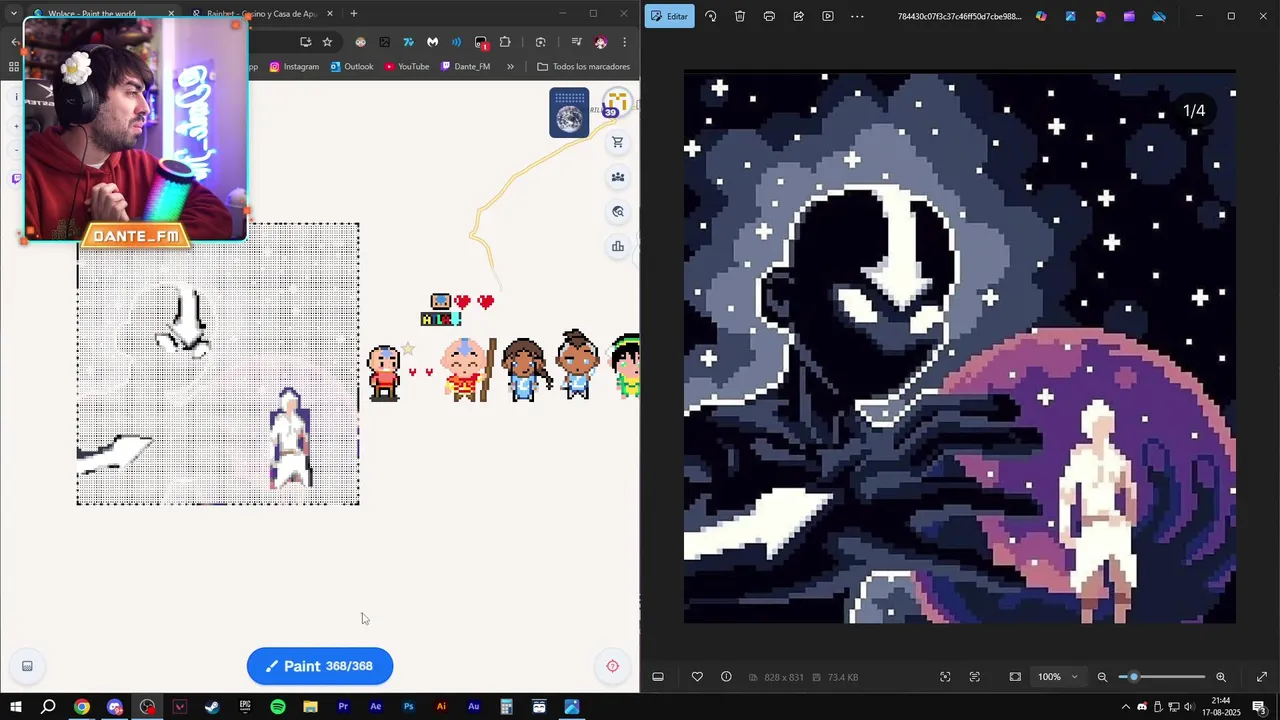Viewport: 1280px width, 720px height.
Task: Click the Paint 368/368 button
Action: click(x=320, y=666)
